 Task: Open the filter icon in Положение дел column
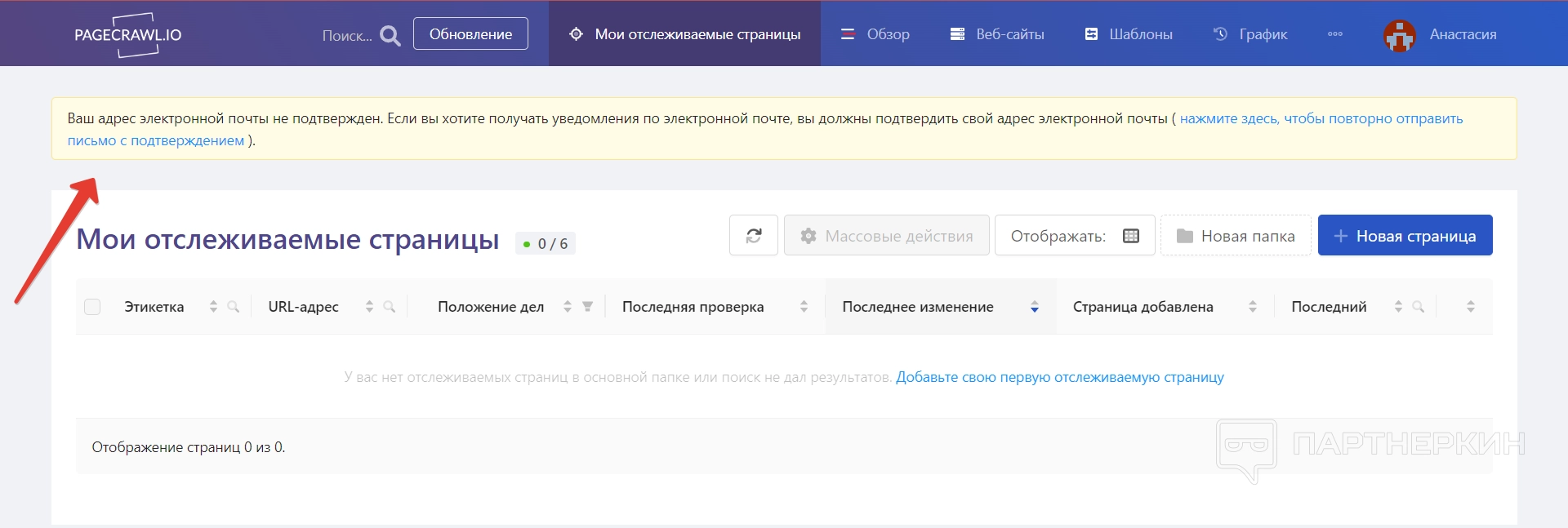click(587, 307)
